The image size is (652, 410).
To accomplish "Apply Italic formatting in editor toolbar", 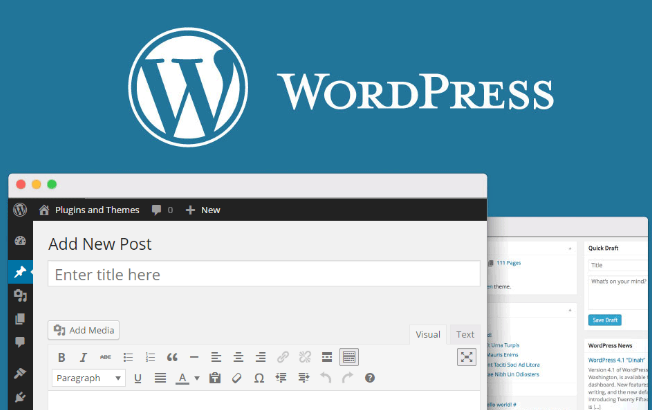I will tap(83, 357).
